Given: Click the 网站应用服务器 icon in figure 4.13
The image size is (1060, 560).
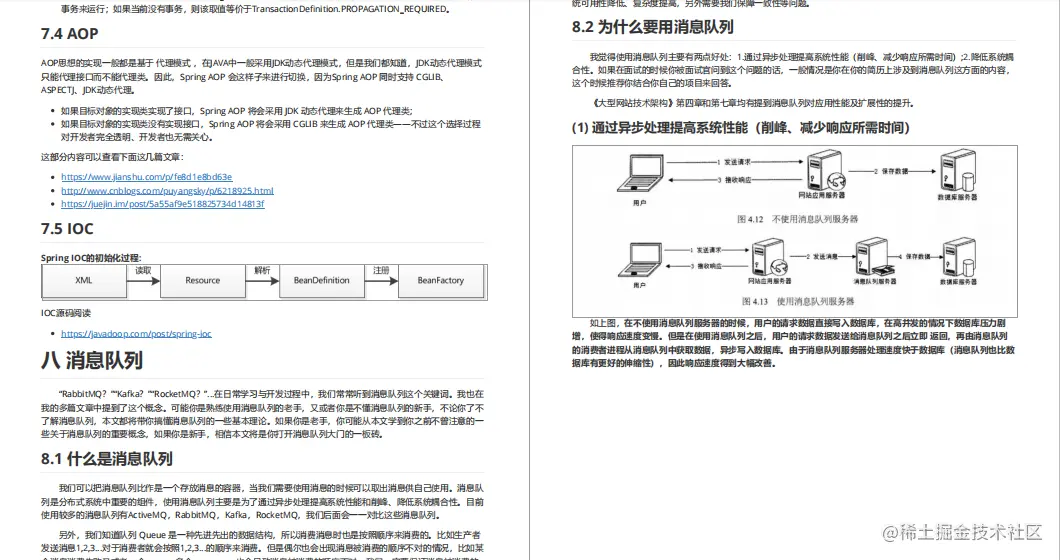Looking at the screenshot, I should pyautogui.click(x=769, y=258).
